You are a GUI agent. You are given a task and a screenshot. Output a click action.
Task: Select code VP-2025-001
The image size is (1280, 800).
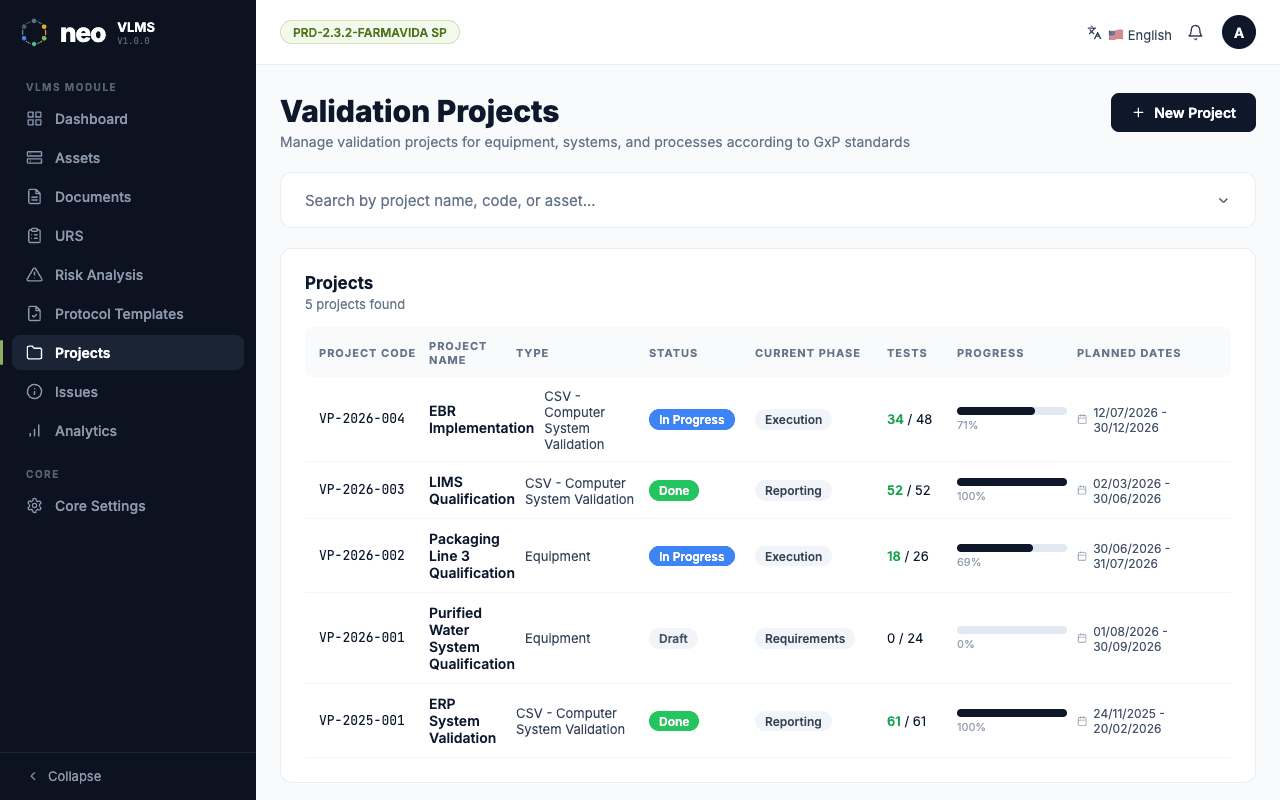coord(362,720)
